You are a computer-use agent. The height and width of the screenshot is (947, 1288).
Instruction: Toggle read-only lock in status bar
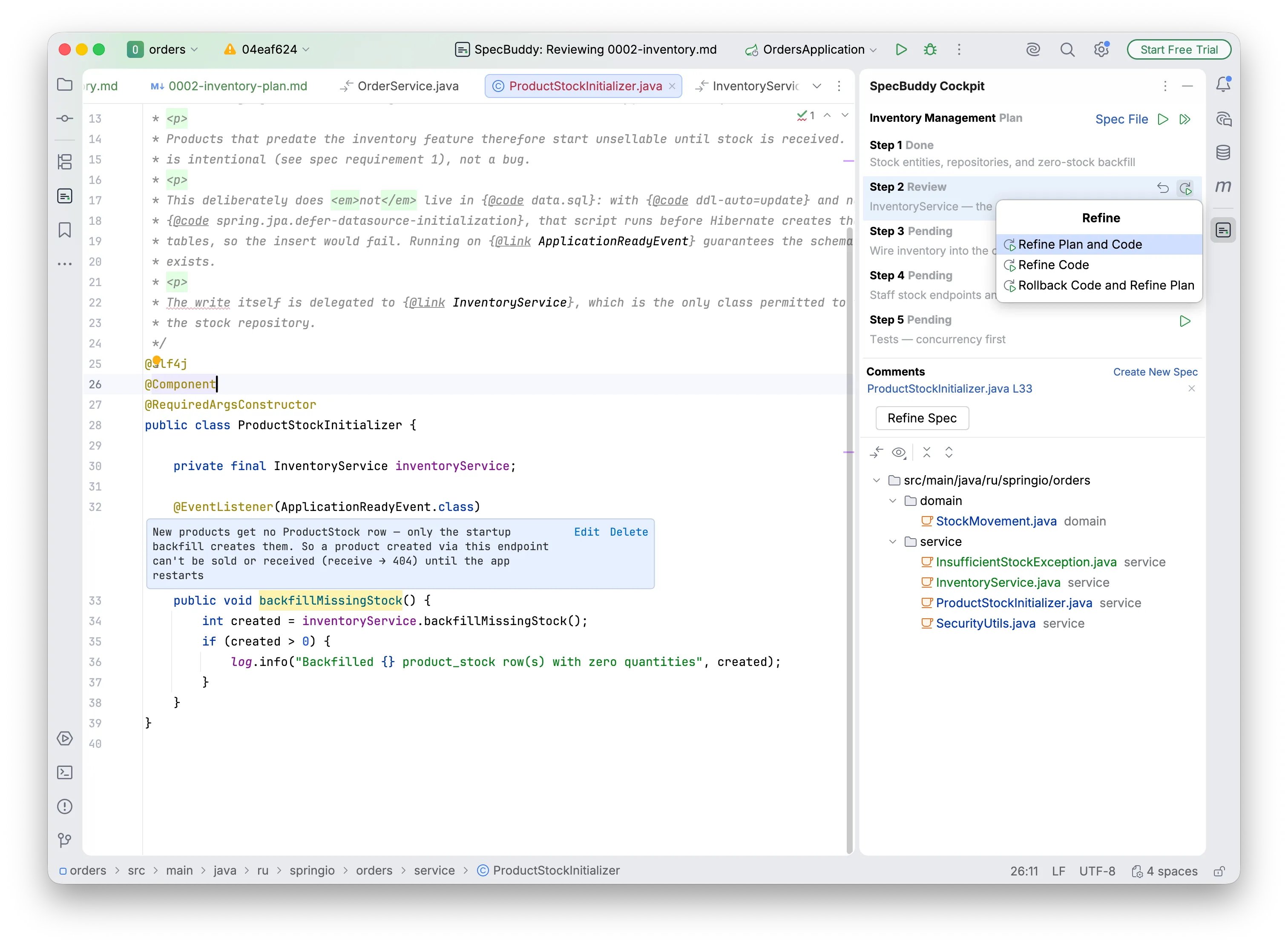pos(1219,871)
